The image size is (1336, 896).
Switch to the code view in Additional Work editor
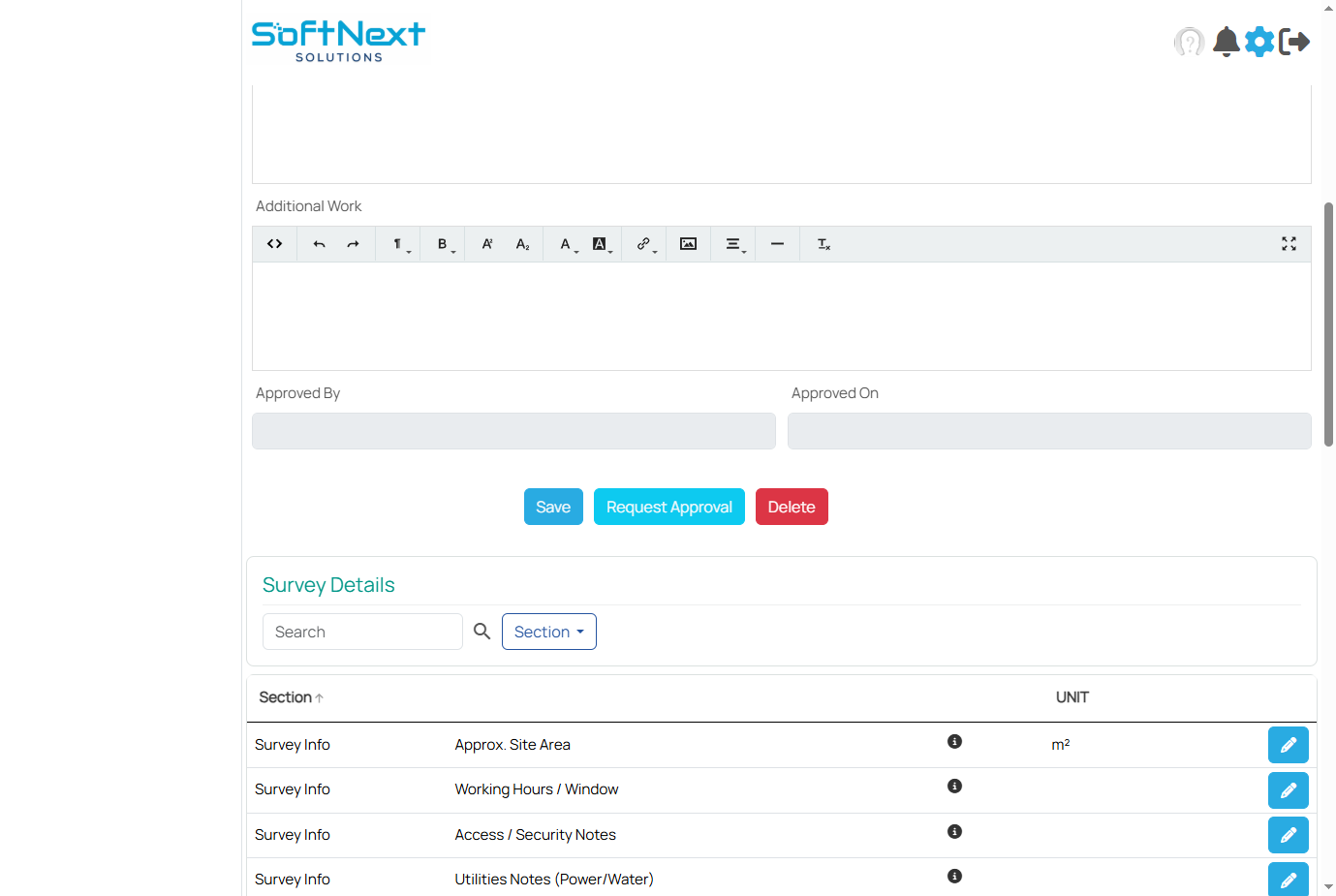point(274,243)
